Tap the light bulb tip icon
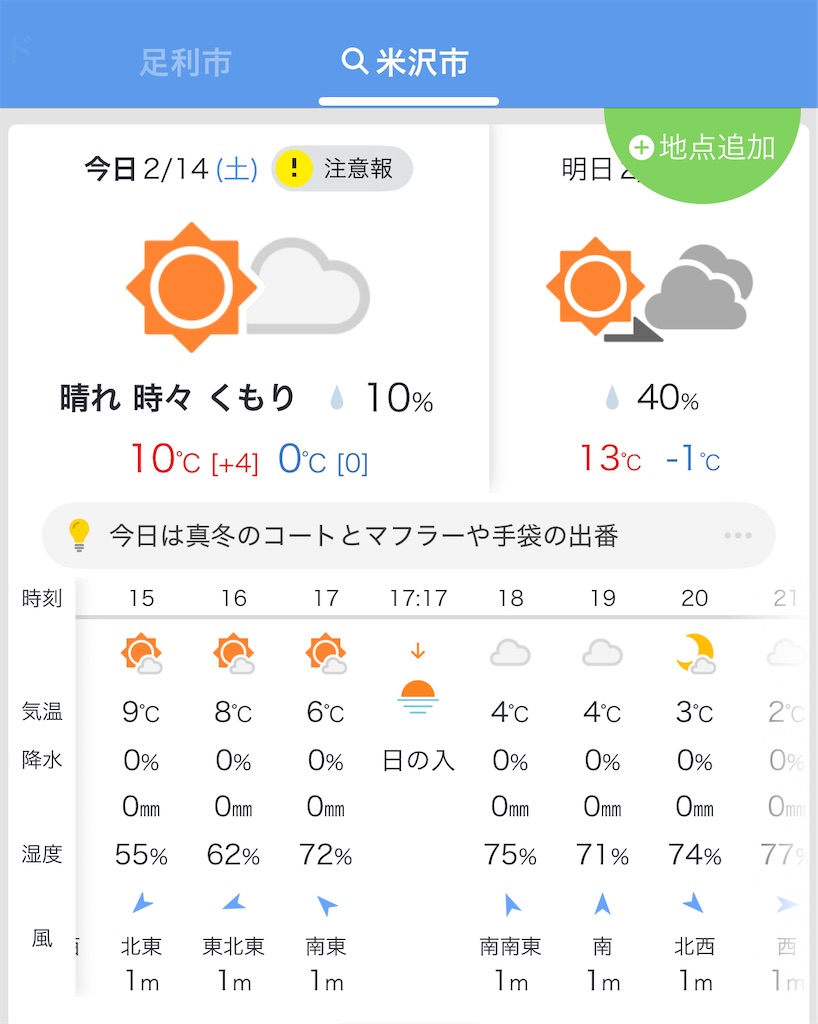Viewport: 818px width, 1024px height. coord(79,536)
